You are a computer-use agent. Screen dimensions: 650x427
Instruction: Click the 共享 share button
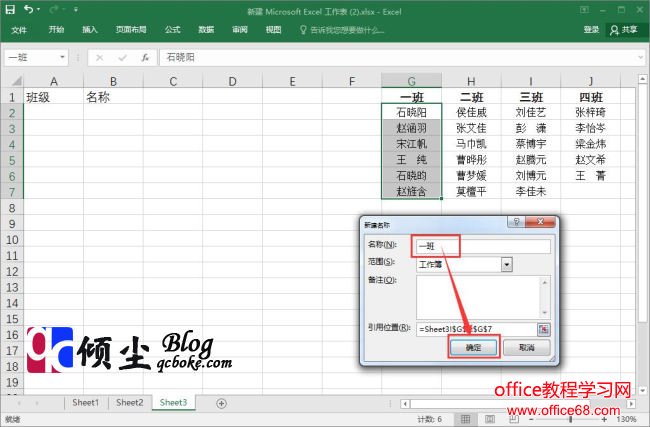[x=623, y=30]
